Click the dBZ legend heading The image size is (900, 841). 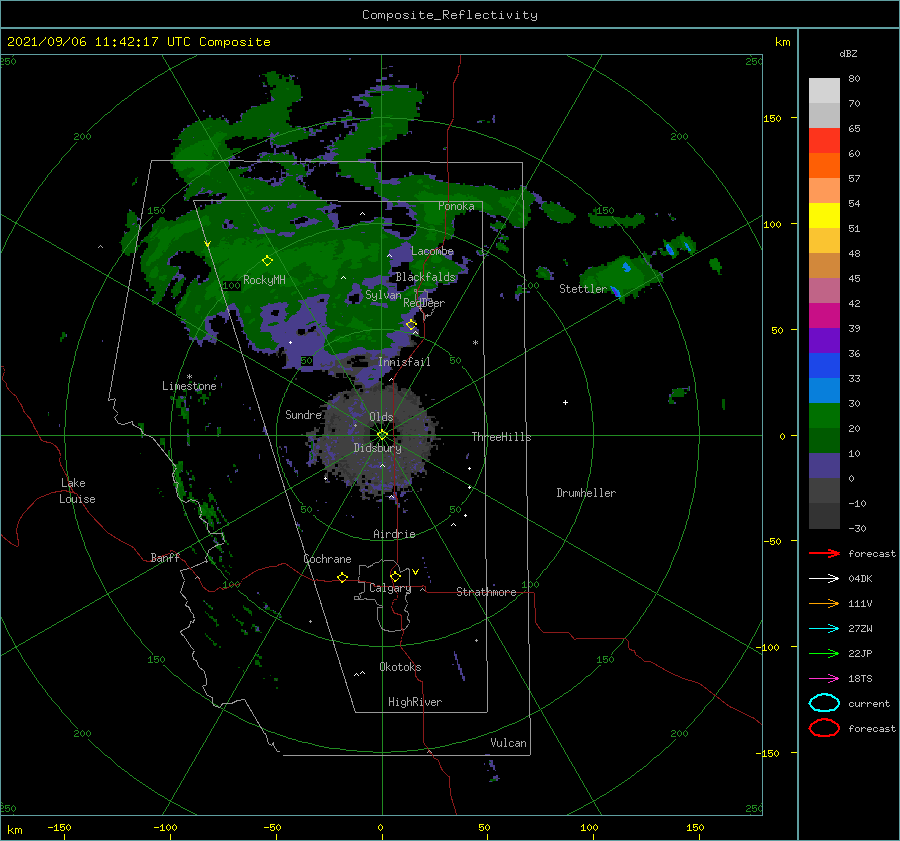(x=848, y=53)
